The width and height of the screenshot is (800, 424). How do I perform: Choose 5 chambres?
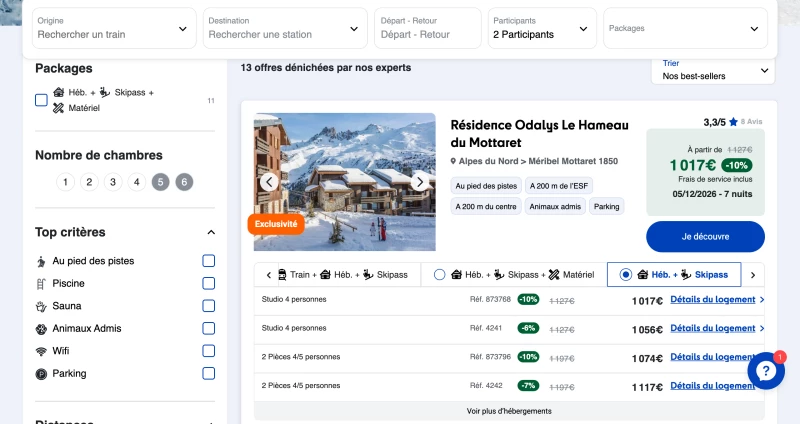pos(160,182)
